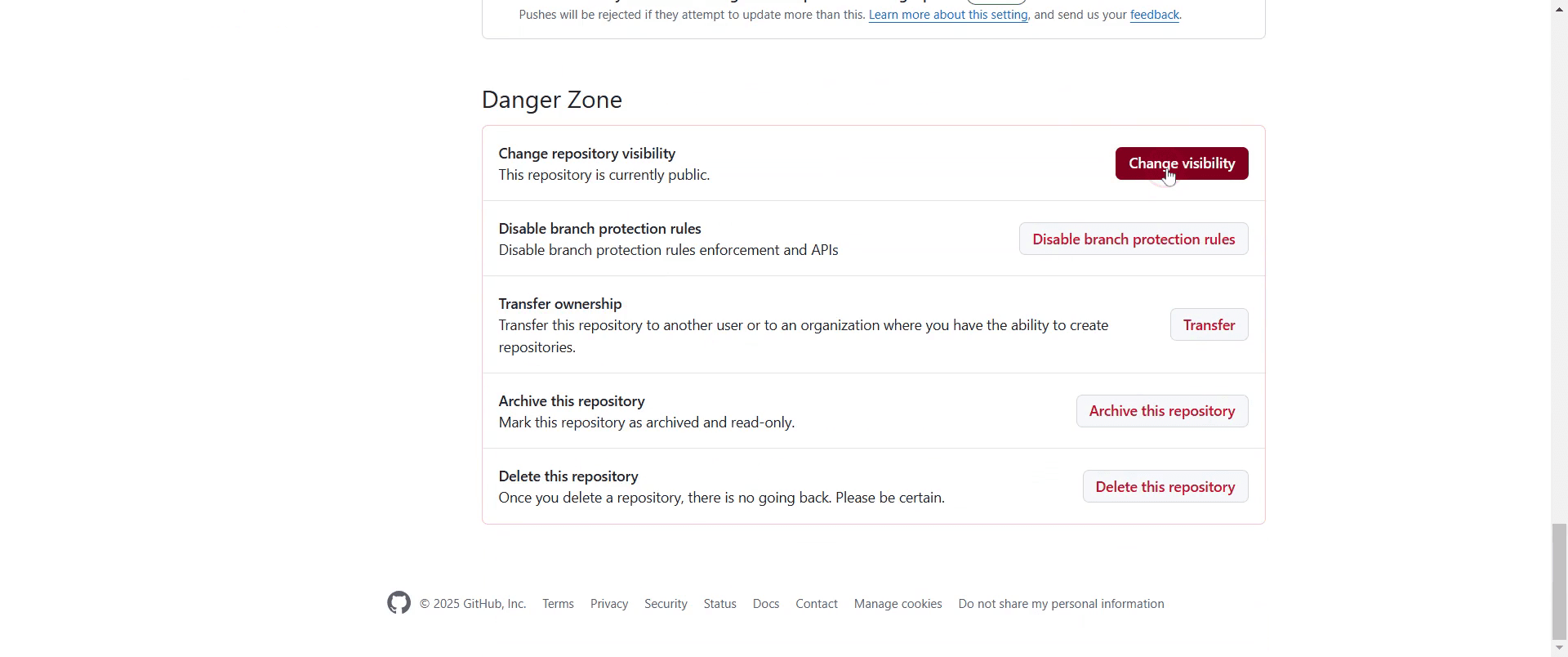1568x657 pixels.
Task: Open Learn more about this setting link
Action: (948, 15)
